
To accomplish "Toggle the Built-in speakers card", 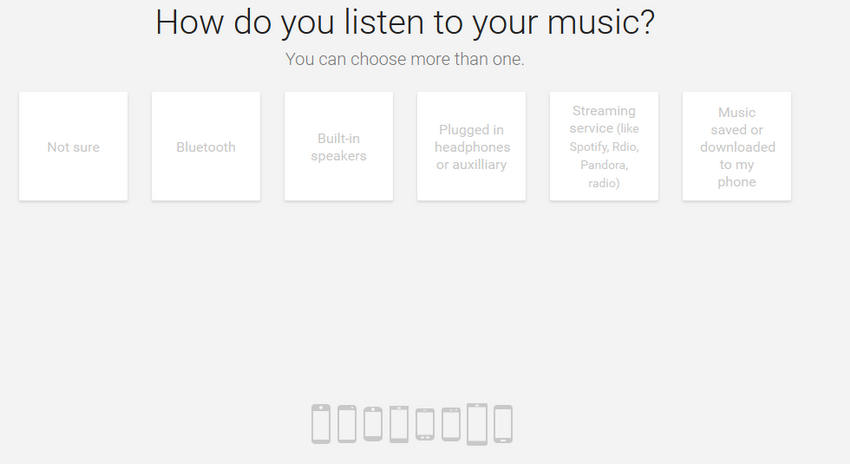I will [x=339, y=146].
